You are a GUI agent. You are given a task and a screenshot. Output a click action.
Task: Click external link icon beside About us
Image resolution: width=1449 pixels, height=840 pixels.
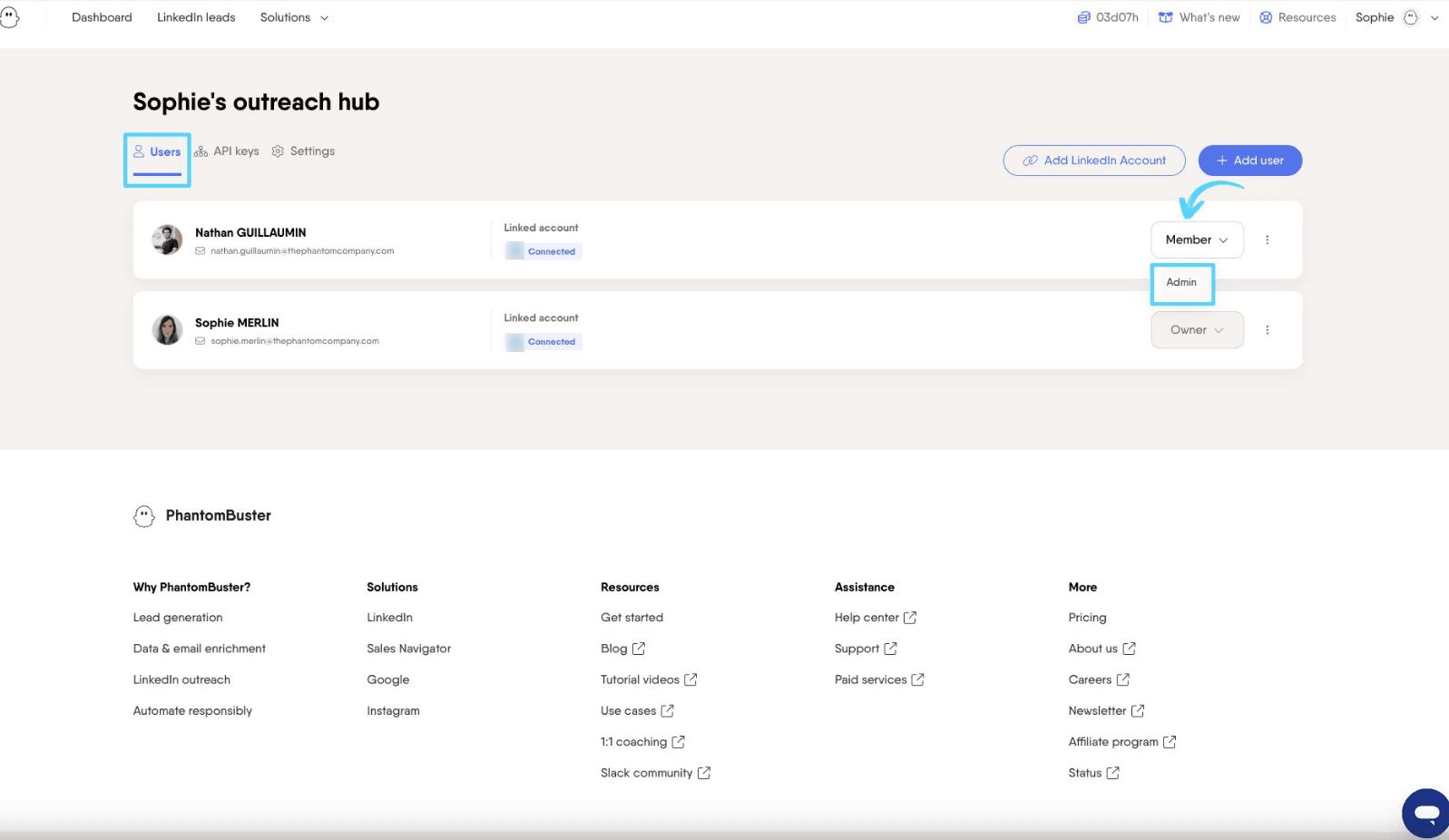[1130, 649]
